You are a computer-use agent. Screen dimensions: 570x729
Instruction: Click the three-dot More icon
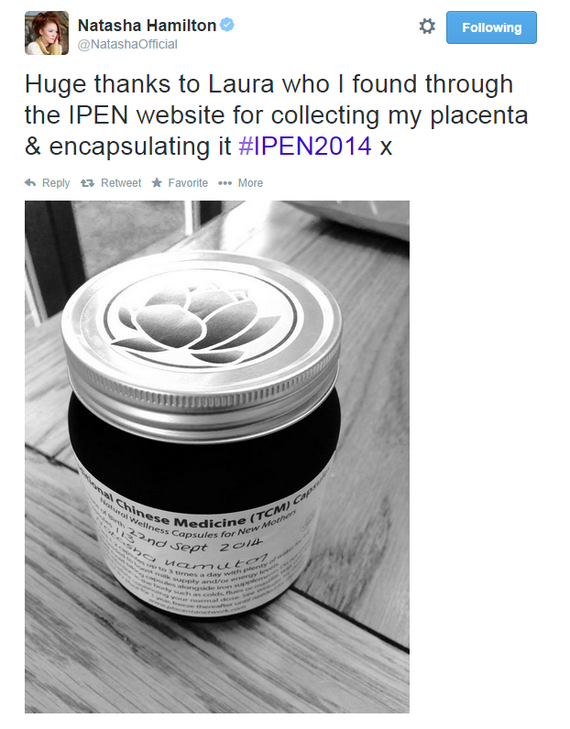225,183
